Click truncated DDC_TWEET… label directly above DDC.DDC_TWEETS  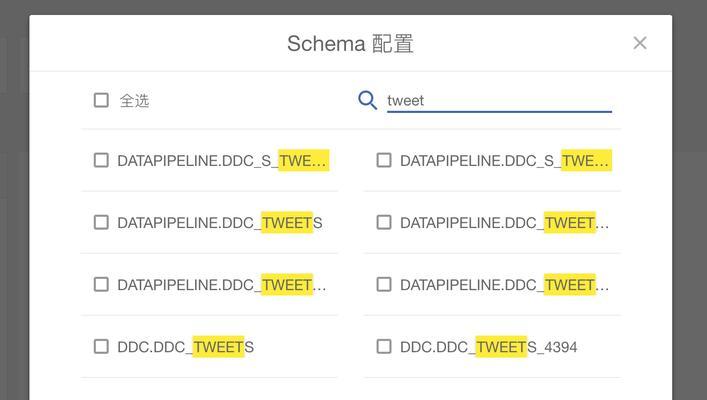pos(222,285)
